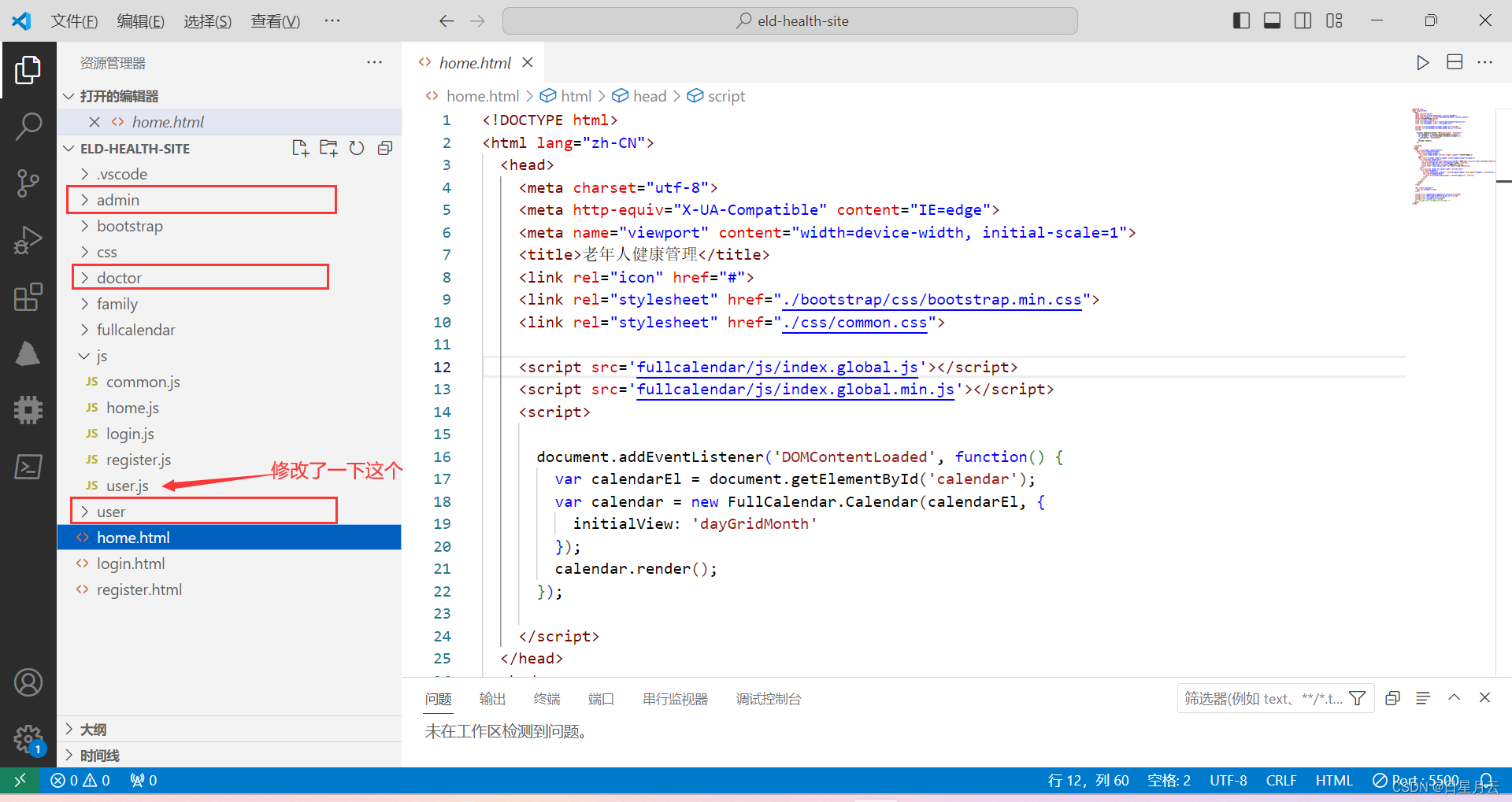Image resolution: width=1512 pixels, height=802 pixels.
Task: Open Explorer panel ellipsis menu
Action: [x=375, y=62]
